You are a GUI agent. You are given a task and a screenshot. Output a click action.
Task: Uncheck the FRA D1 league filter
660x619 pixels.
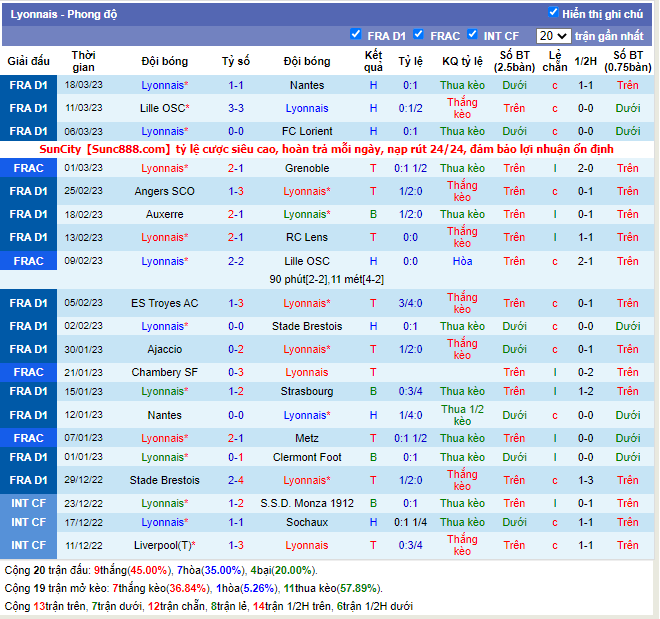point(356,35)
